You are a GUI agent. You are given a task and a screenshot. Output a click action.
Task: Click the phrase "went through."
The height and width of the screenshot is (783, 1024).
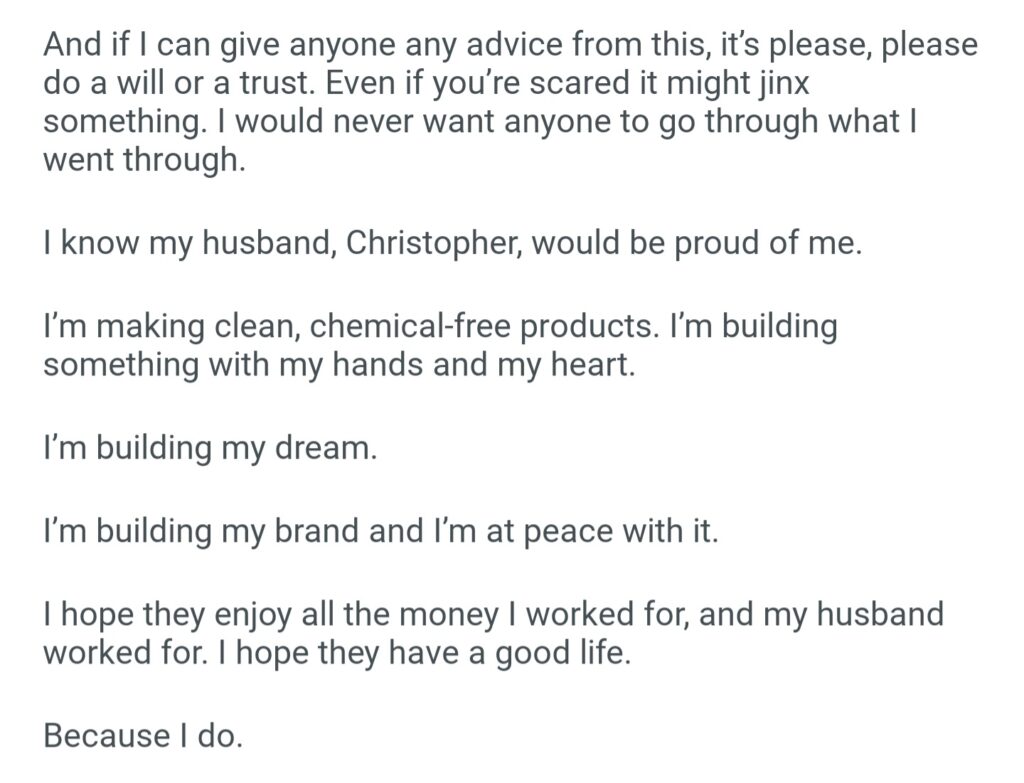(143, 161)
